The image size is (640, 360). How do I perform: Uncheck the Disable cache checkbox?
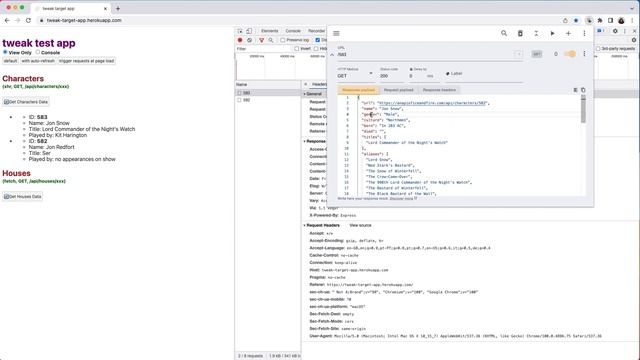click(318, 40)
